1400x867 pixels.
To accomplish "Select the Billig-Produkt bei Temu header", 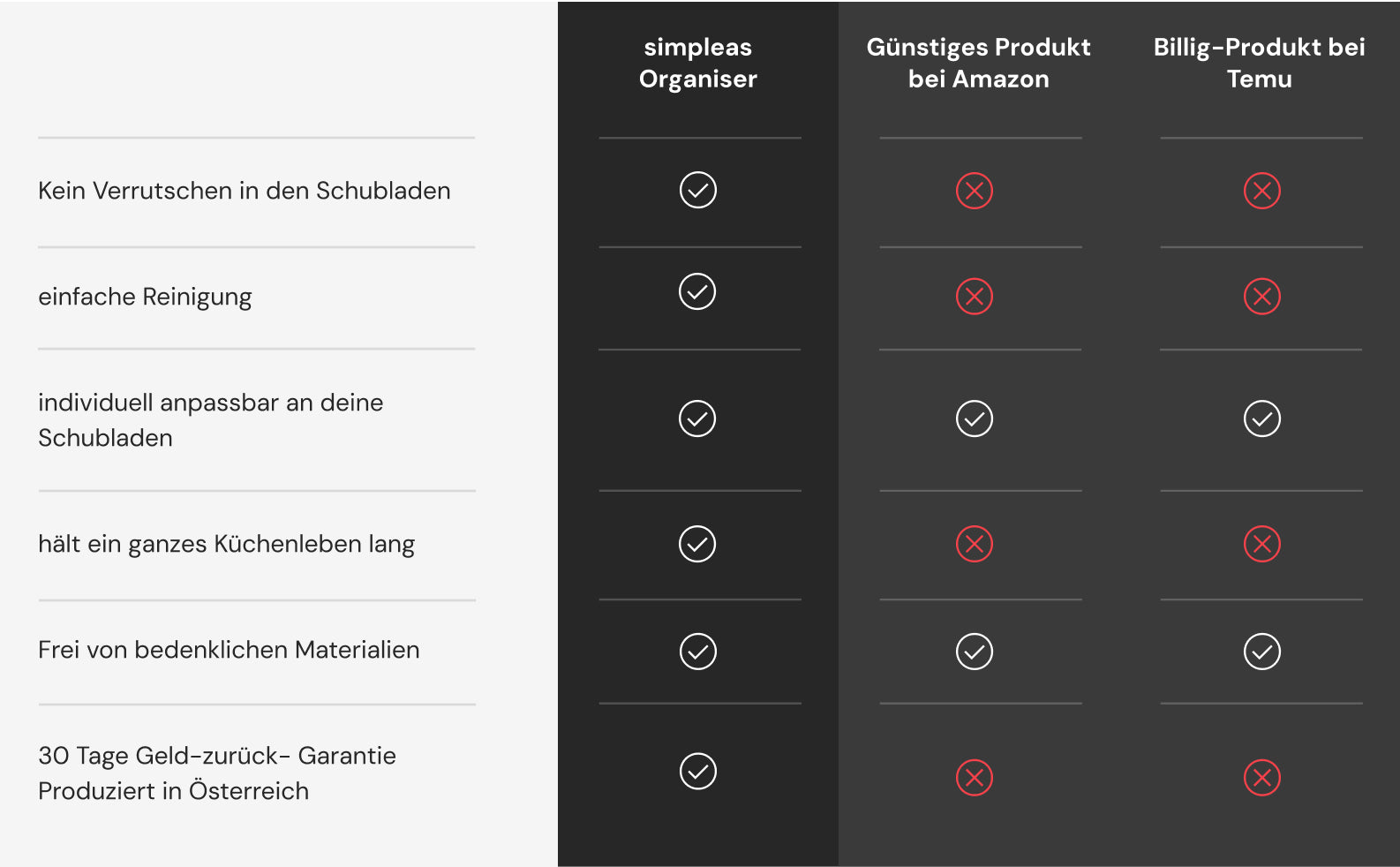I will [1259, 63].
